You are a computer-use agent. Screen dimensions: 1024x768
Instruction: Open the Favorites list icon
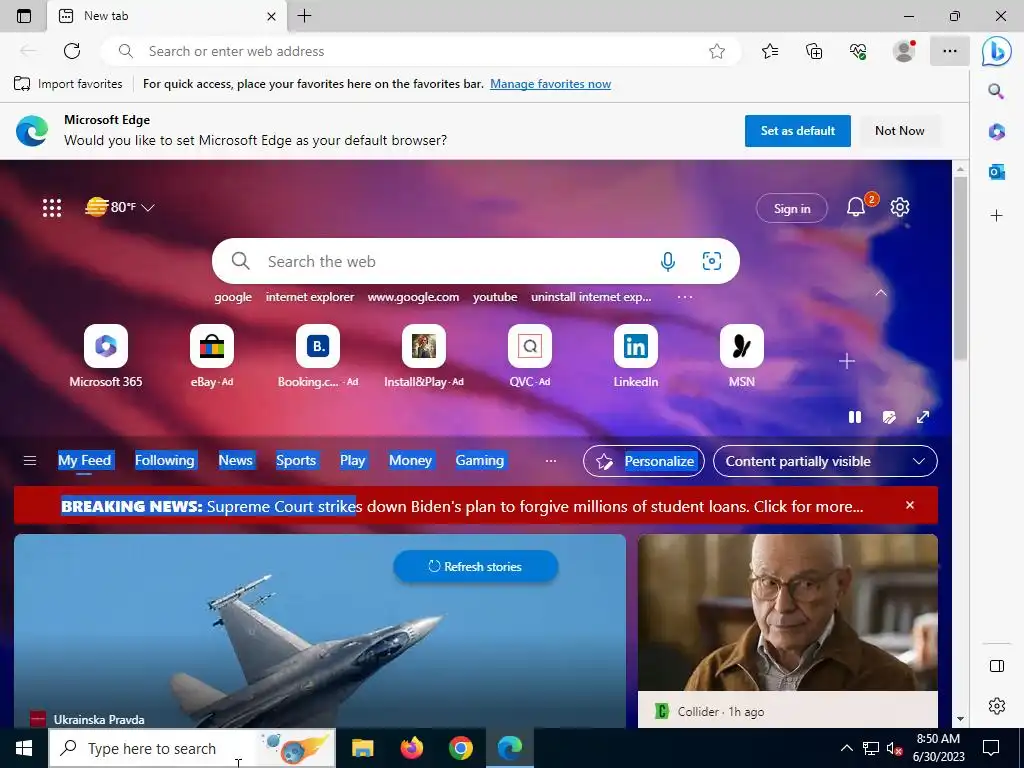770,51
